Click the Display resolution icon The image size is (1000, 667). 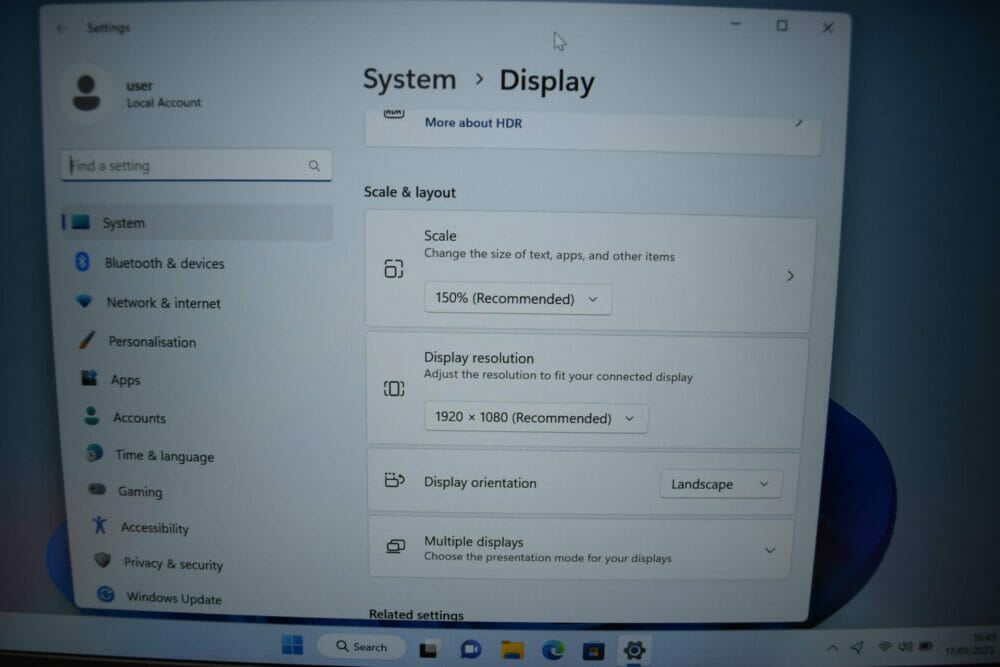point(393,388)
